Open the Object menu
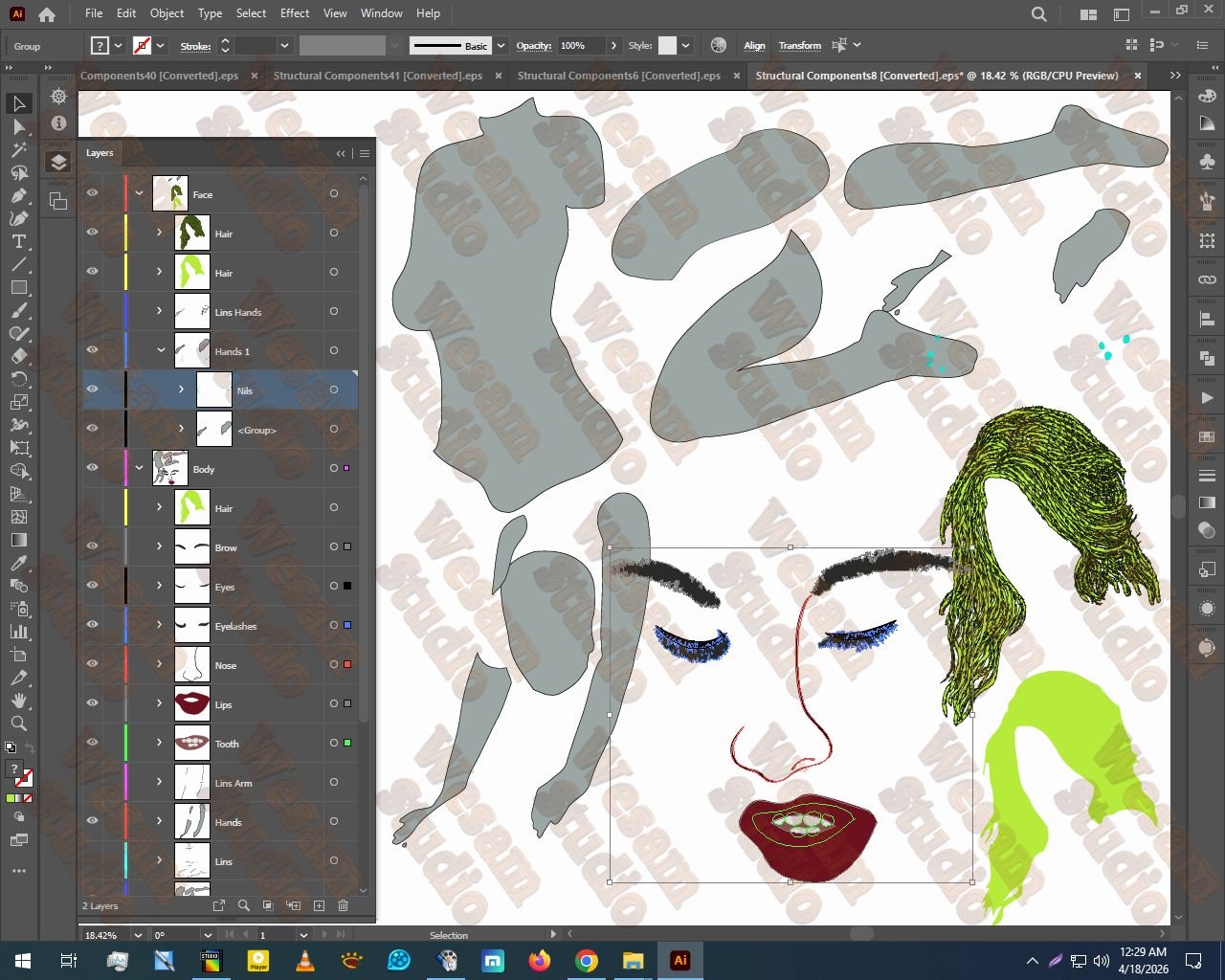This screenshot has height=980, width=1225. [167, 13]
